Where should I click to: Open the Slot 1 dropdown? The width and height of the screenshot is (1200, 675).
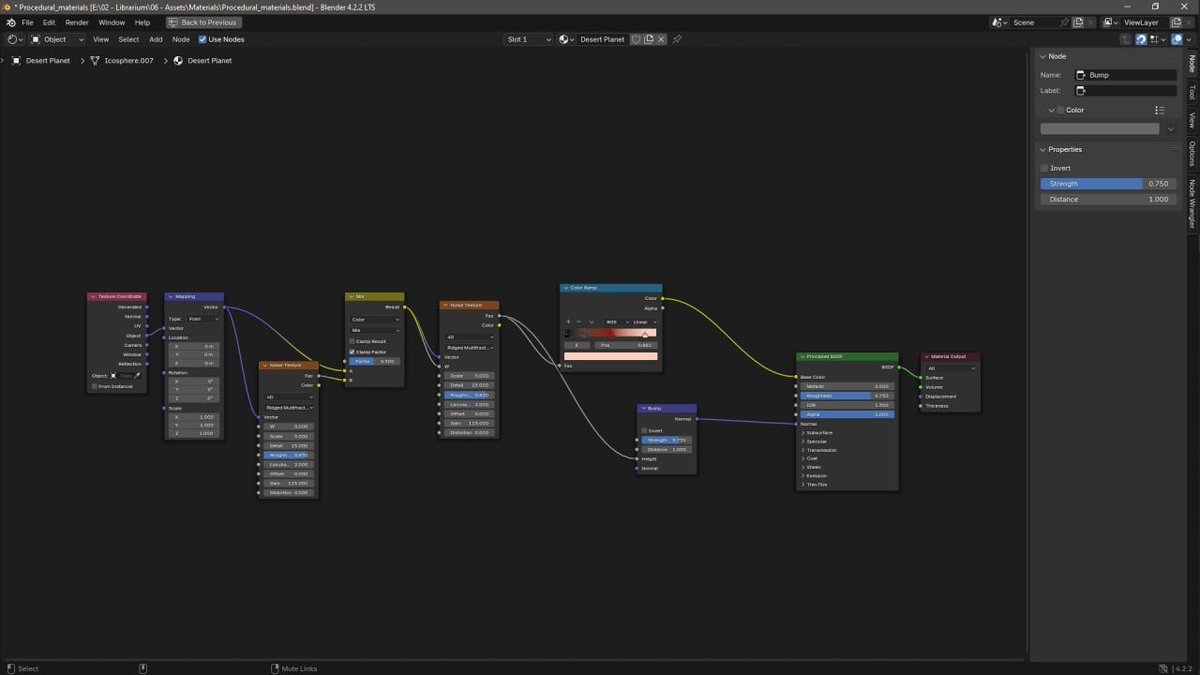tap(527, 39)
